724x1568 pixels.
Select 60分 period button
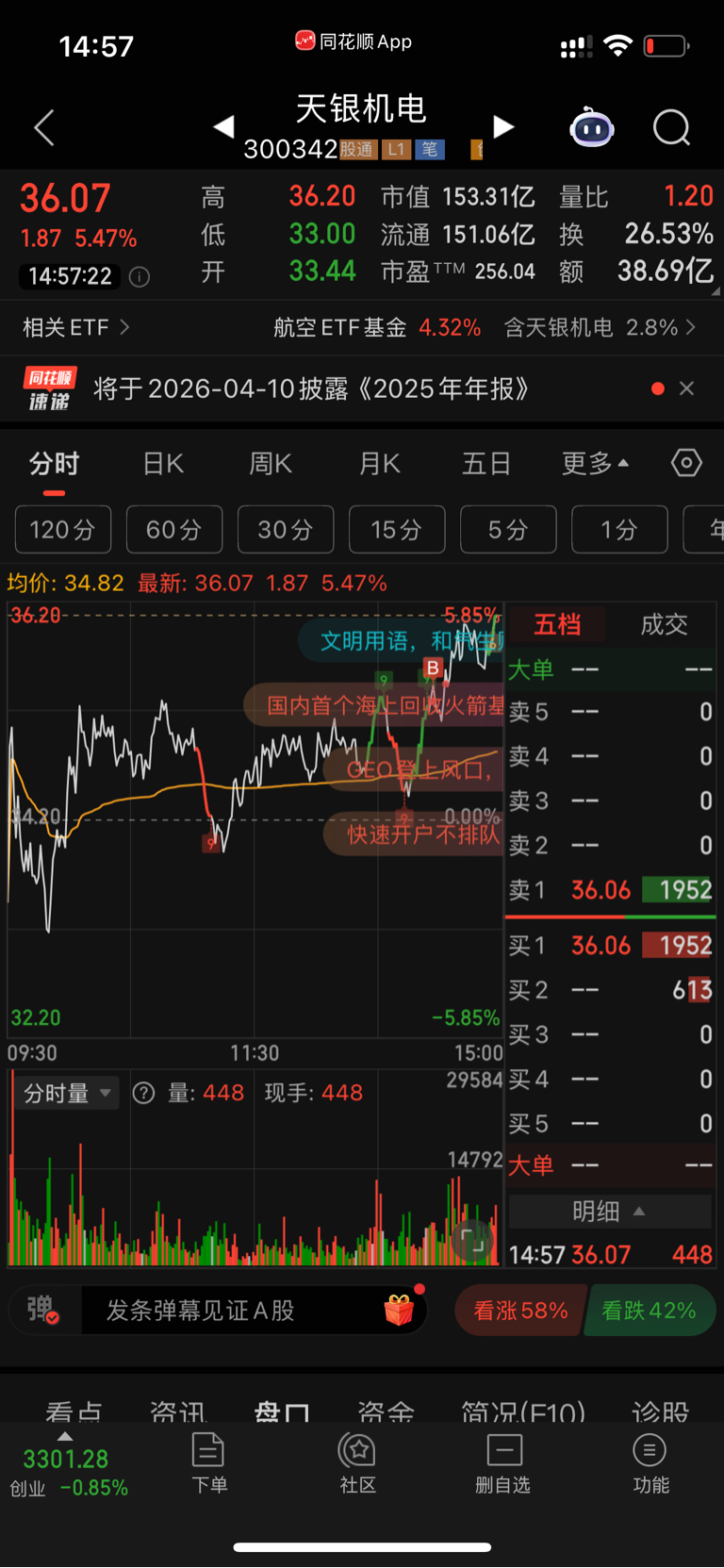[174, 529]
